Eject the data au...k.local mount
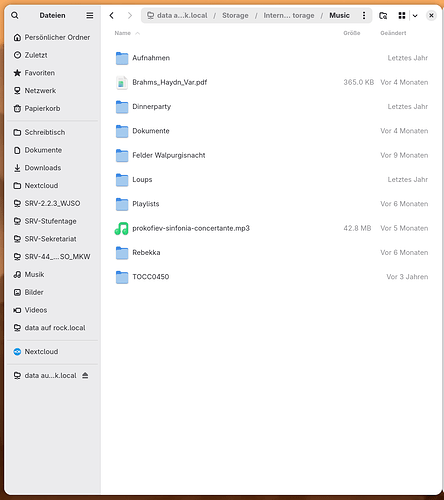This screenshot has height=500, width=444. point(85,375)
